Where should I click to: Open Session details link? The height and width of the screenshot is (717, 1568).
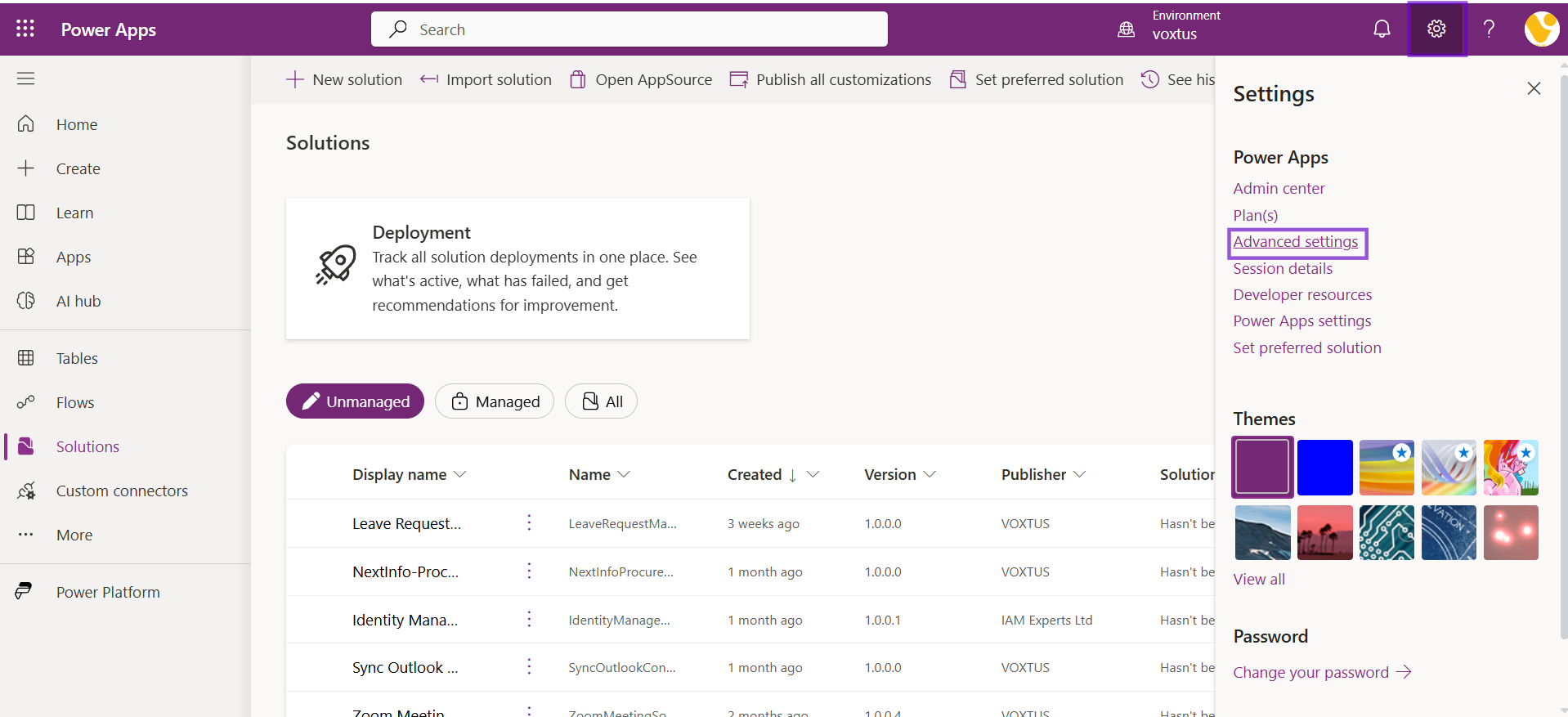(x=1283, y=268)
